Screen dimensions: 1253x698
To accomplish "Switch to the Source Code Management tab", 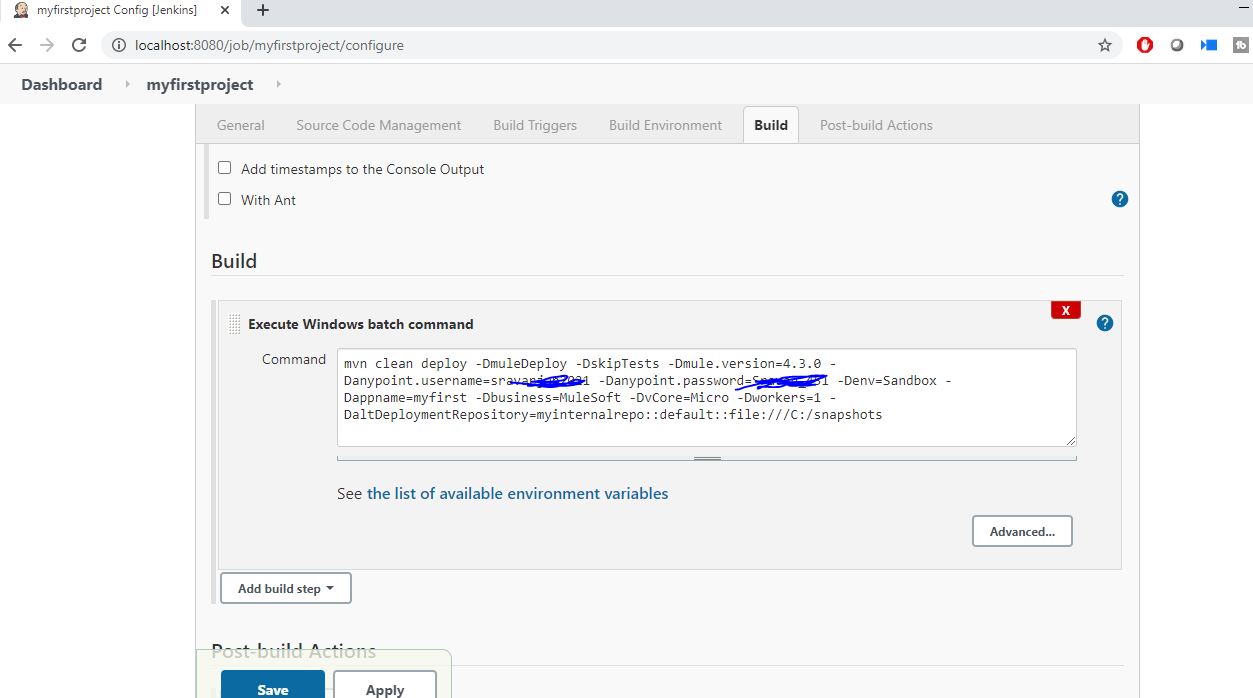I will click(x=378, y=125).
